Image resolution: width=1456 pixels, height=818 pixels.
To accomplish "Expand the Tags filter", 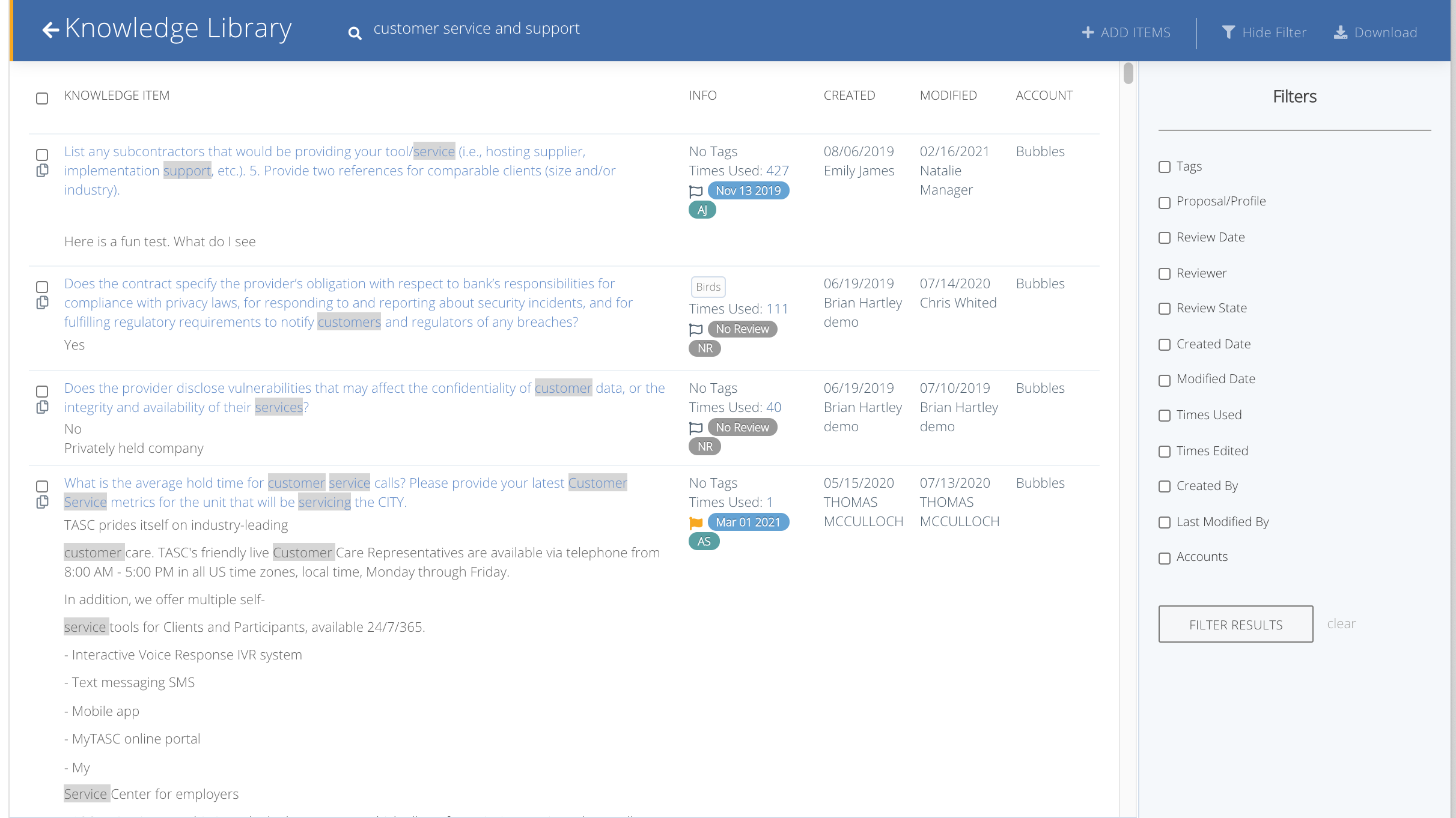I will click(1165, 167).
